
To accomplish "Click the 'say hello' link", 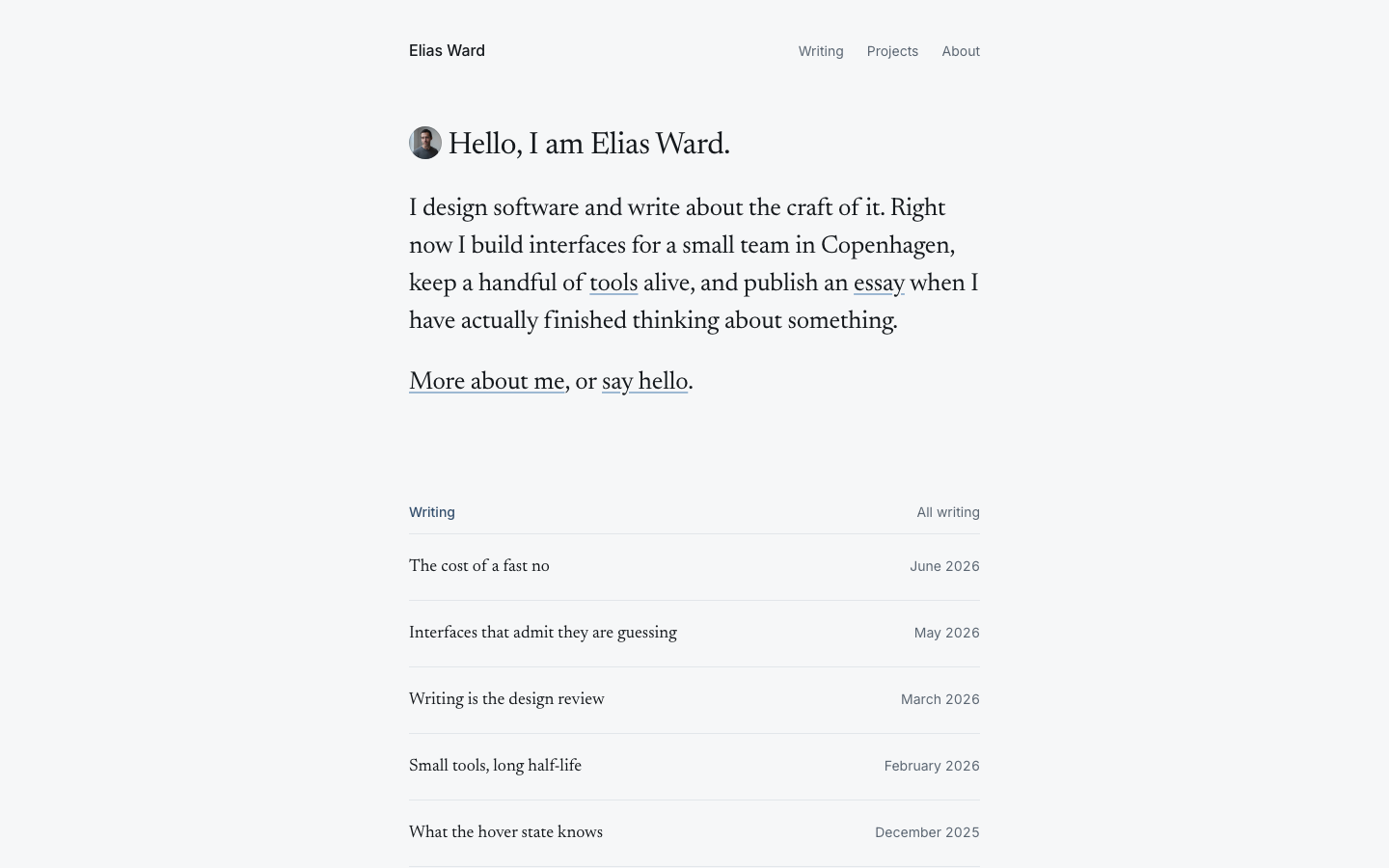I will [644, 383].
